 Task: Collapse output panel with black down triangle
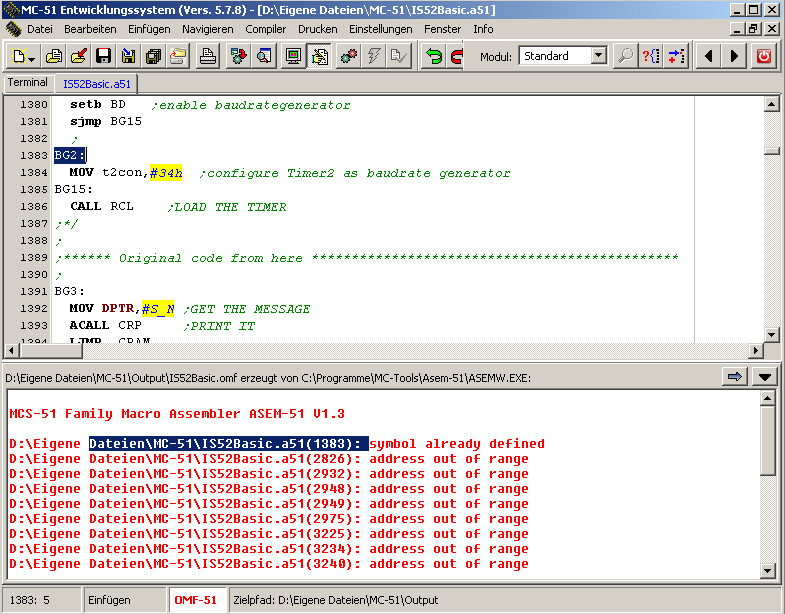point(764,377)
